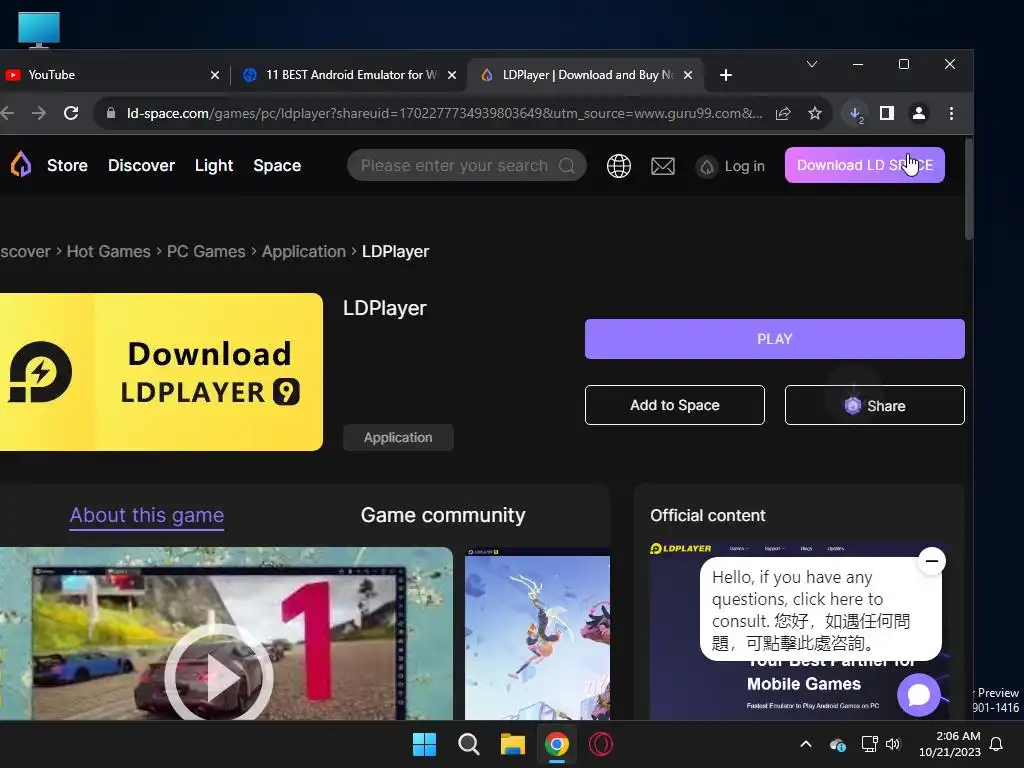Screen dimensions: 1024x768
Task: Open Windows Start menu
Action: (x=424, y=744)
